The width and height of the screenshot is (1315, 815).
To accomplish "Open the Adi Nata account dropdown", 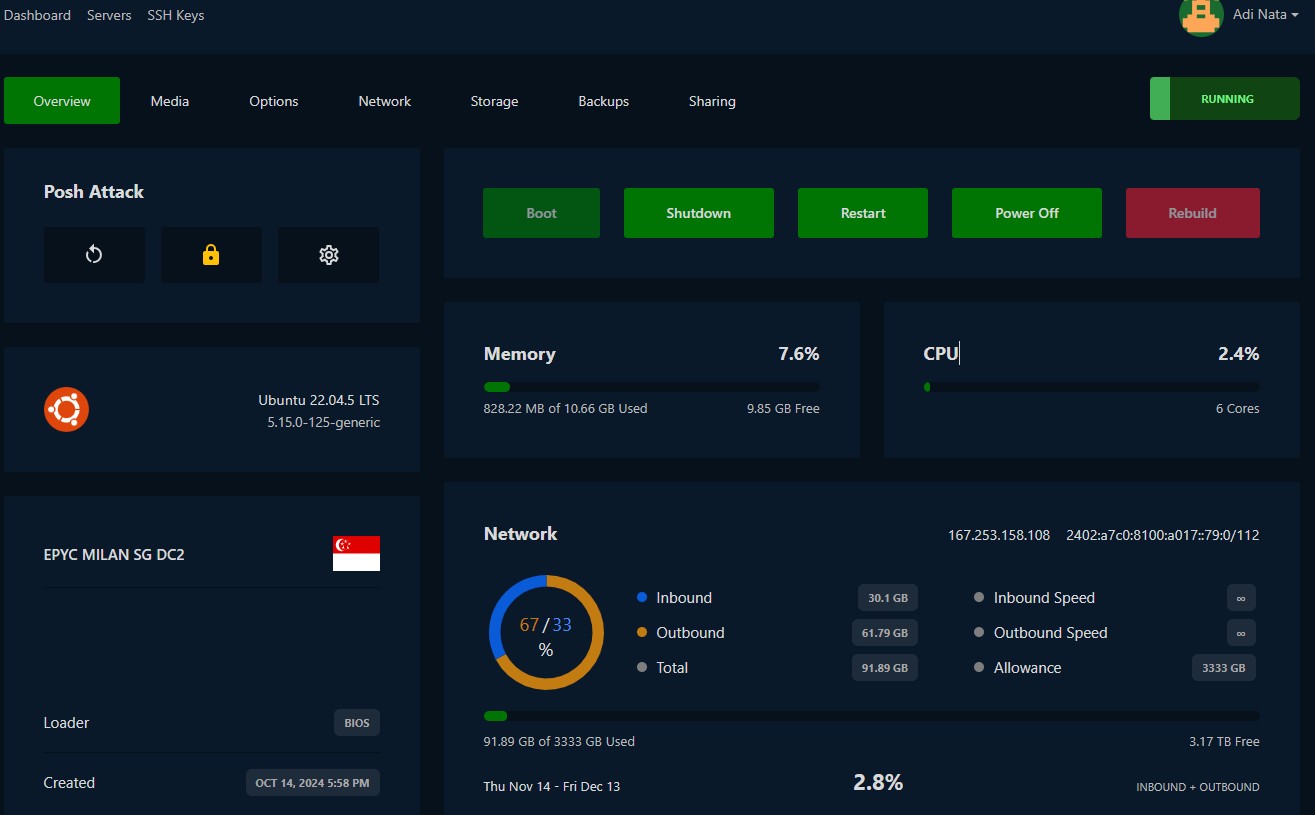I will (x=1264, y=14).
